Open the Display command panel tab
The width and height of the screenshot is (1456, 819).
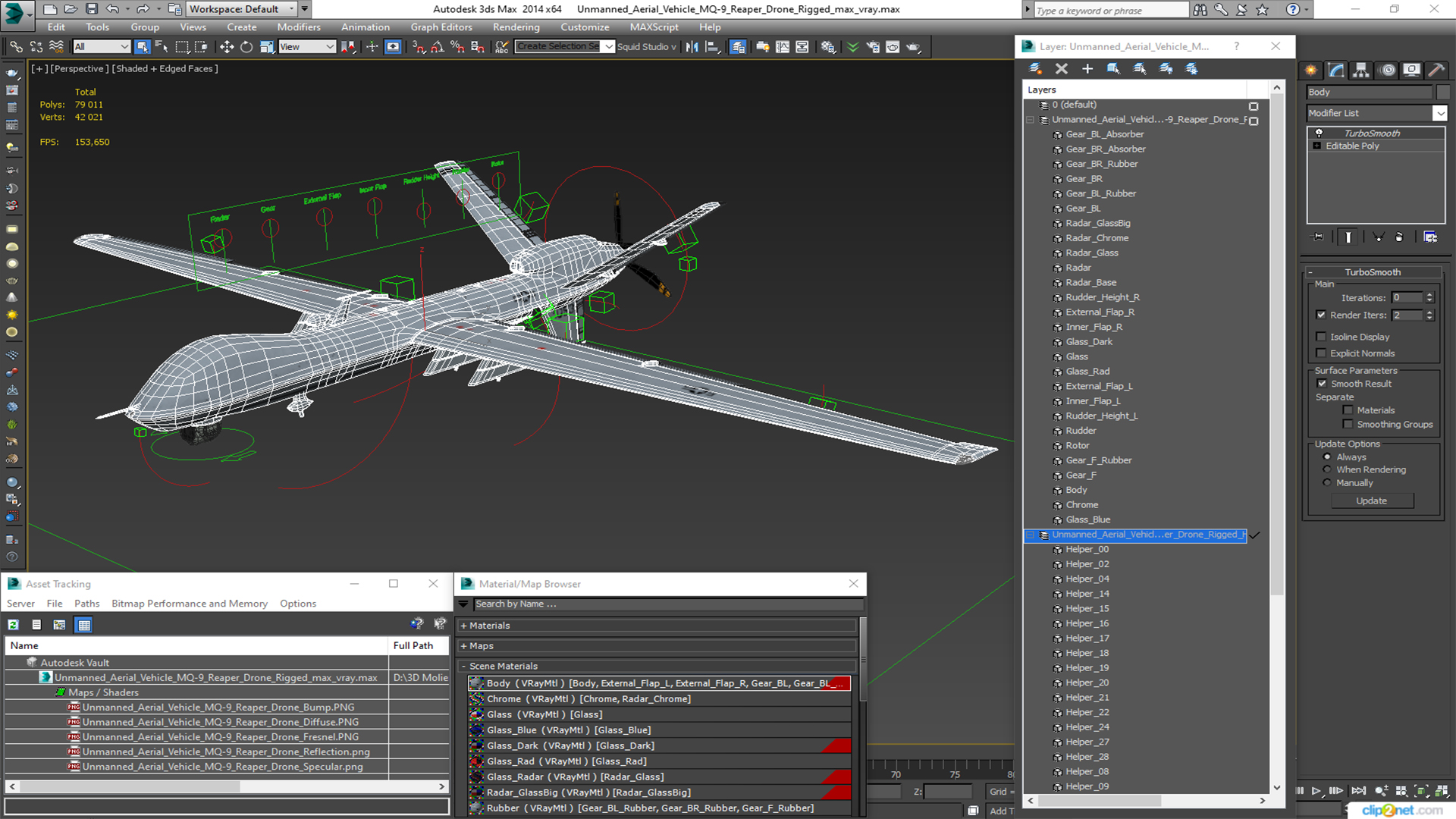click(x=1411, y=70)
